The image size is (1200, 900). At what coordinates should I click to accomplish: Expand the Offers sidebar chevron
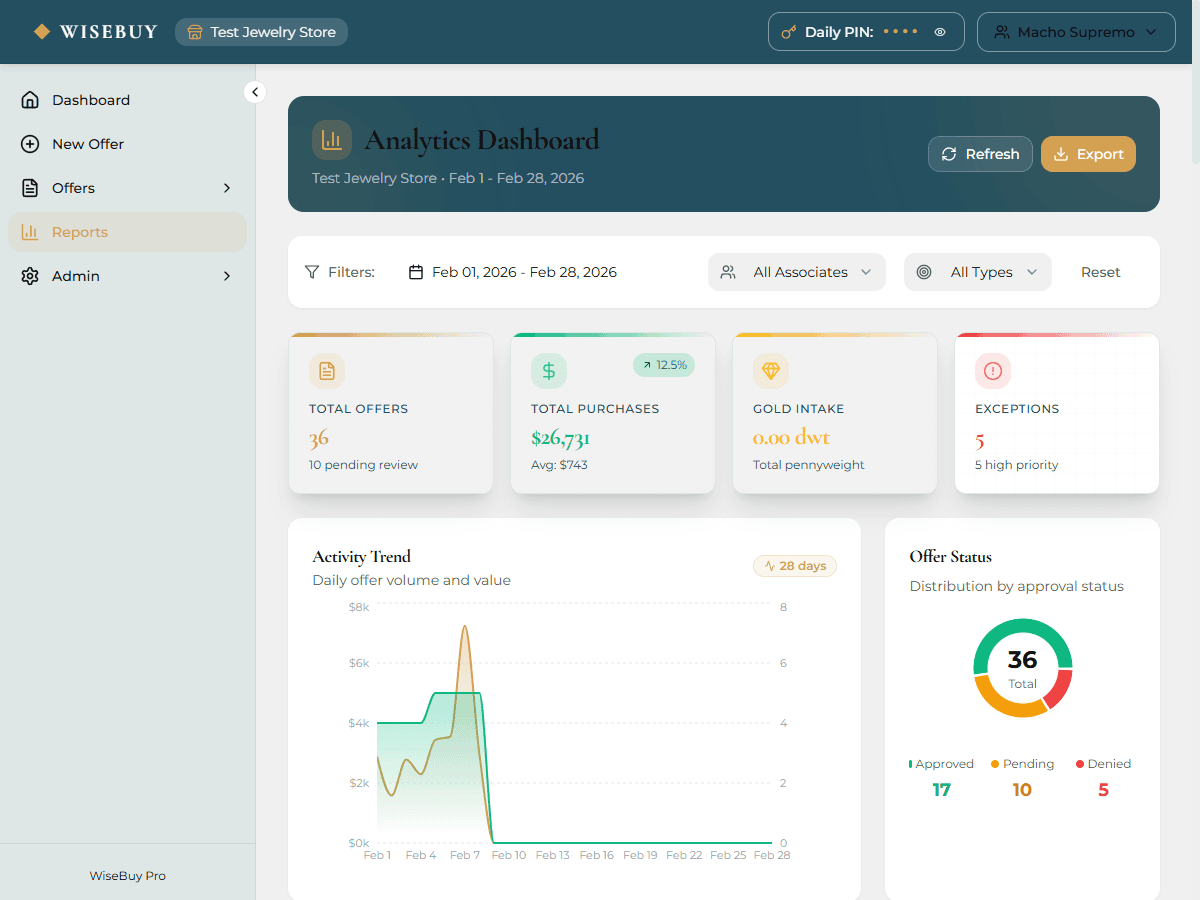(x=227, y=188)
